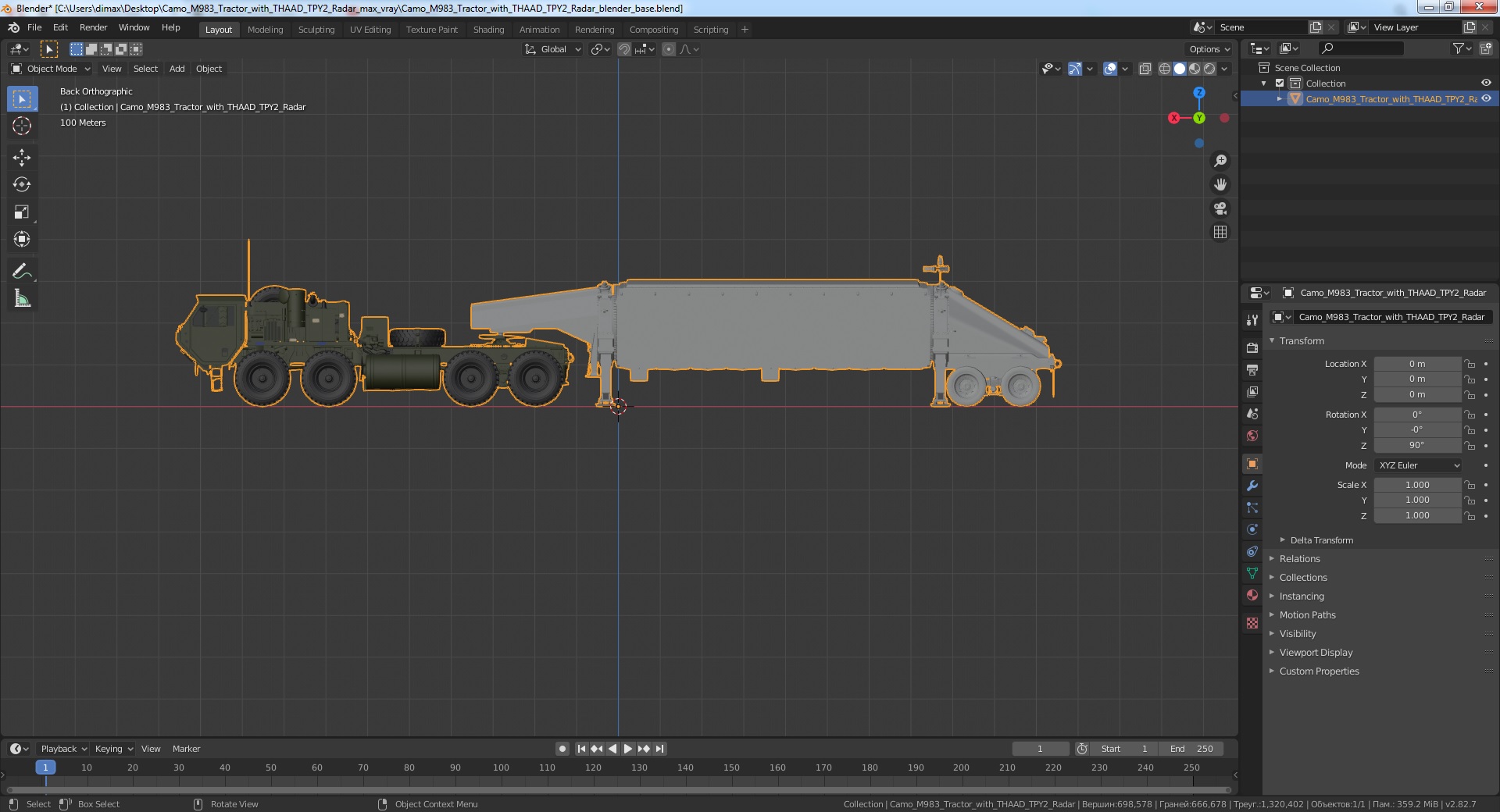Play animation forward

point(627,749)
